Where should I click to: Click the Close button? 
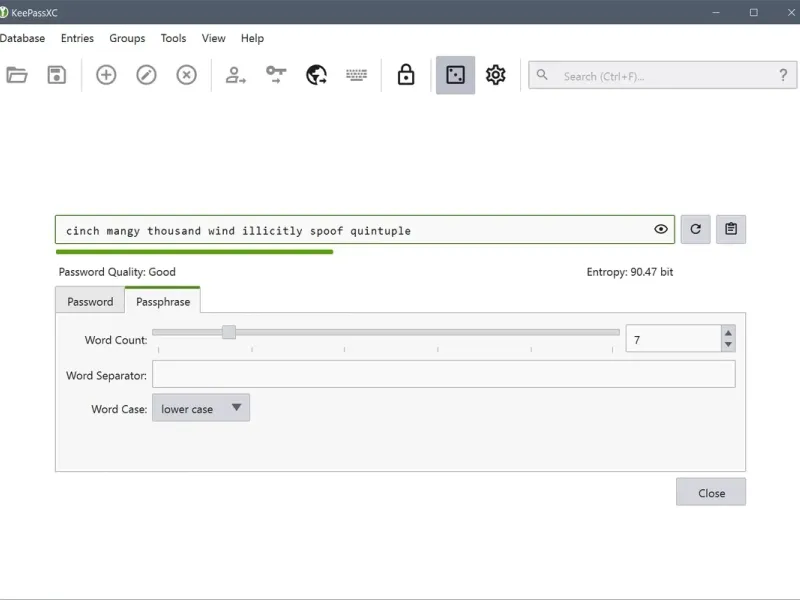[711, 492]
